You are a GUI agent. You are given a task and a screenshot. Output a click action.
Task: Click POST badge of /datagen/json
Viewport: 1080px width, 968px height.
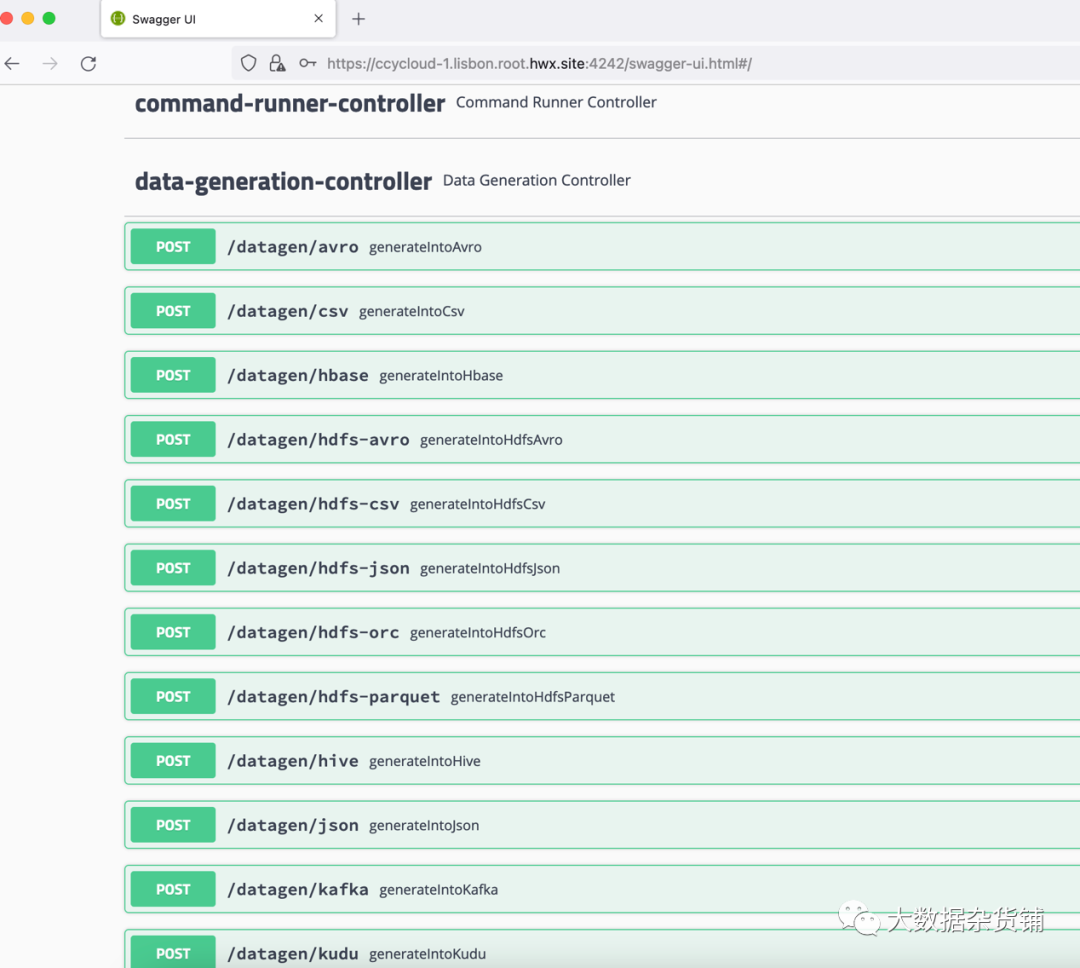[173, 825]
